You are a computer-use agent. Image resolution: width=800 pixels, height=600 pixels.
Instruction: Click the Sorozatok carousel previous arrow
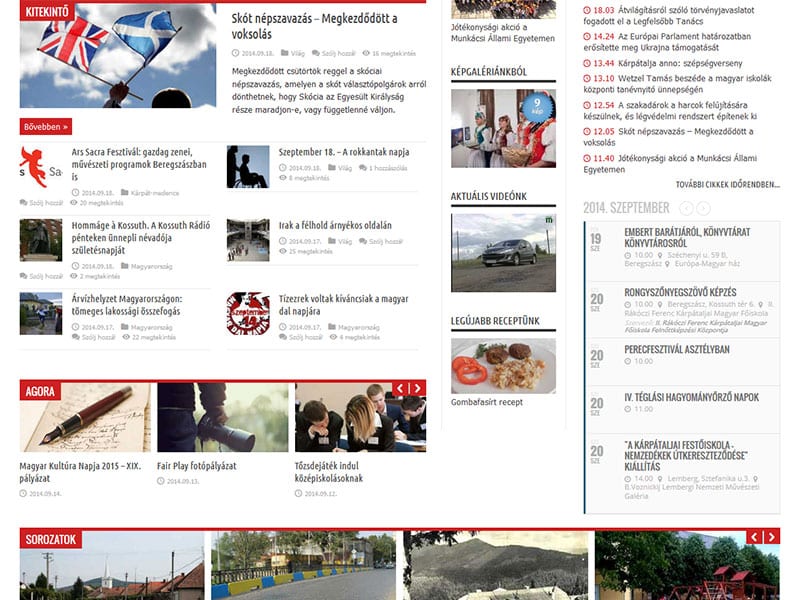754,537
